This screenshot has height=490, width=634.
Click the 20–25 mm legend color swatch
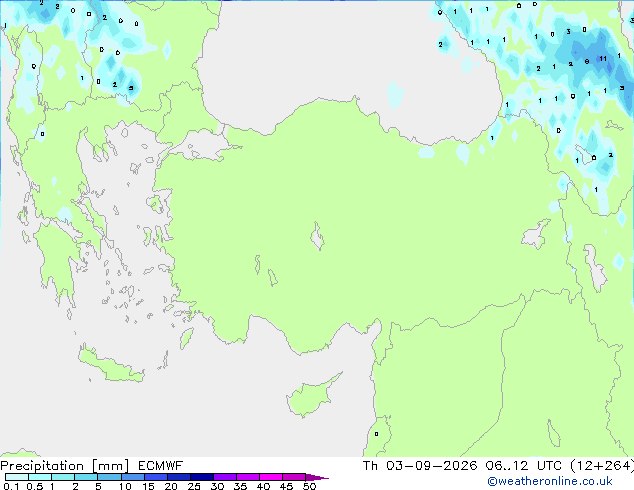coord(179,477)
